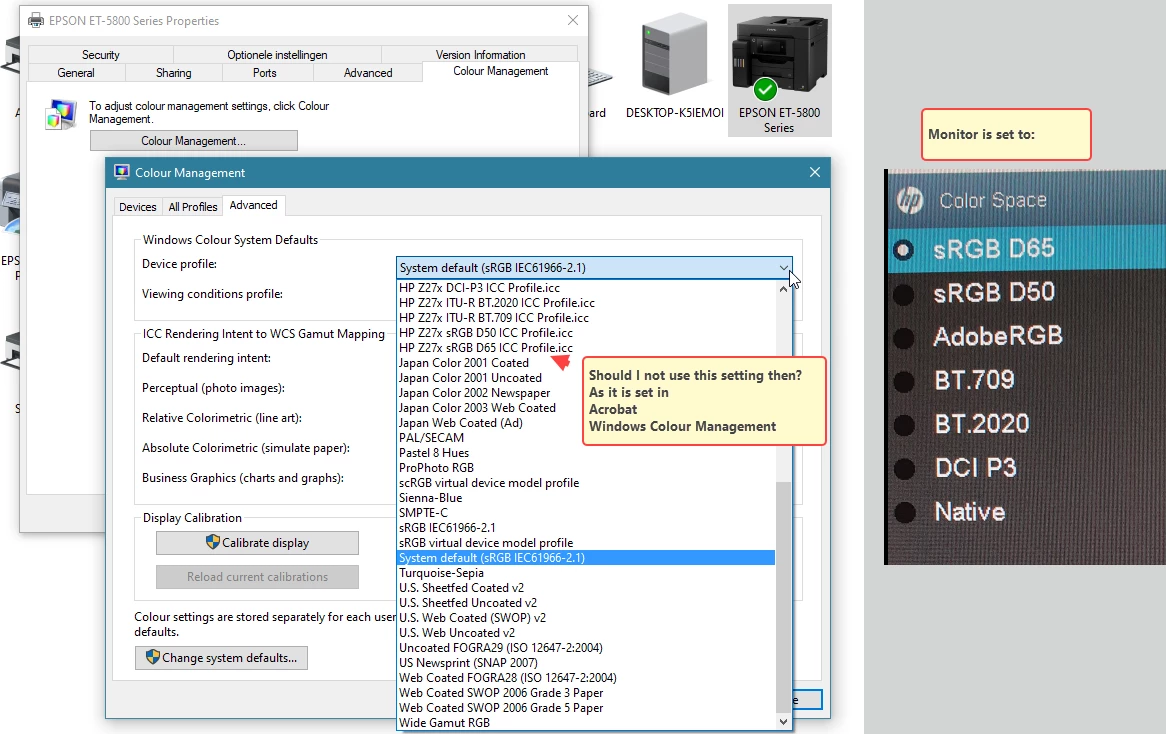Choose HP Z27x ITU-R BT.709 ICC Profile.icc
The height and width of the screenshot is (734, 1166).
(x=586, y=318)
